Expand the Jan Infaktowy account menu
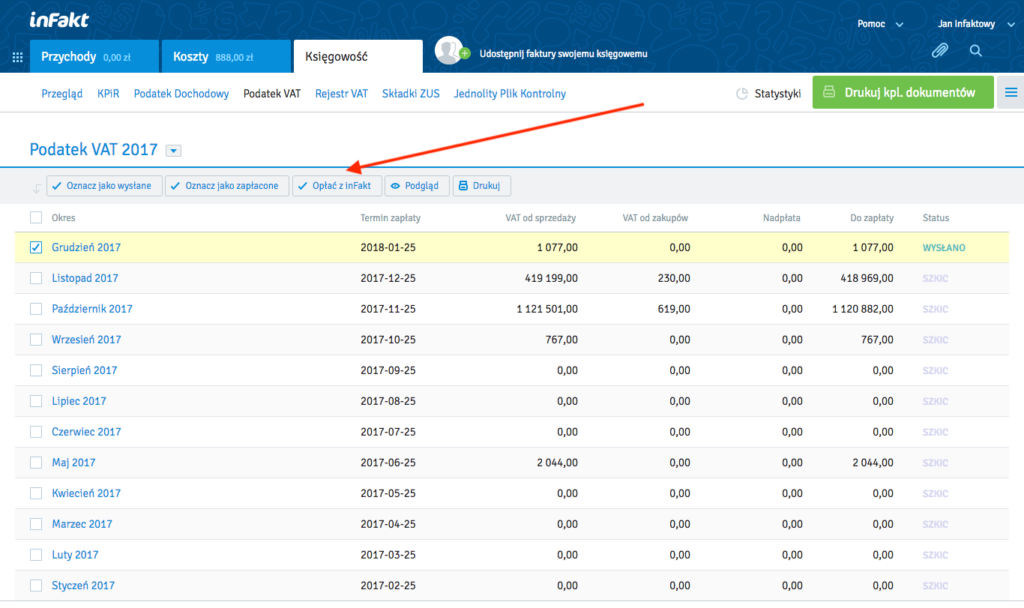 (970, 24)
